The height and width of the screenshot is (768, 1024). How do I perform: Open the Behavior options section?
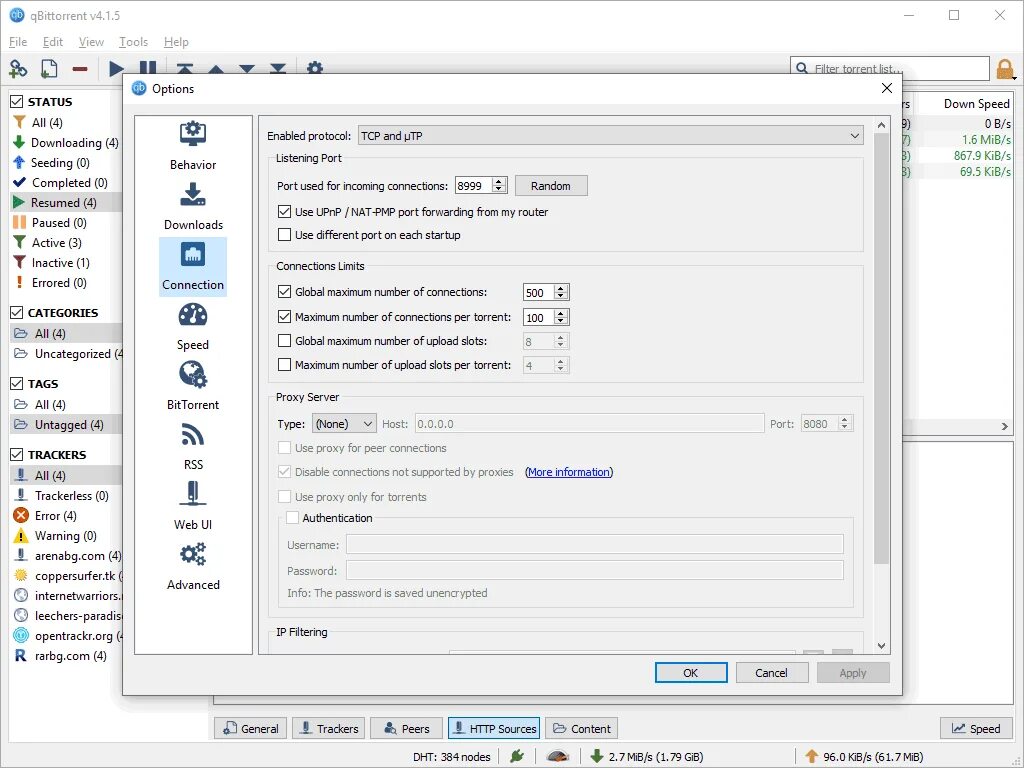193,146
